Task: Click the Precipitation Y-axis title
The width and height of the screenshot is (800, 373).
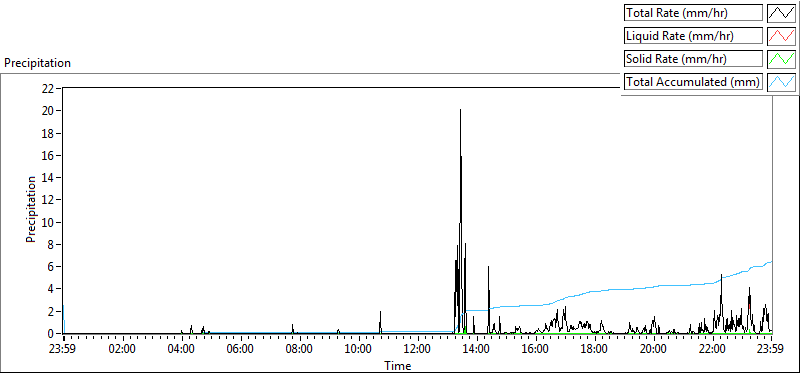Action: click(x=31, y=209)
